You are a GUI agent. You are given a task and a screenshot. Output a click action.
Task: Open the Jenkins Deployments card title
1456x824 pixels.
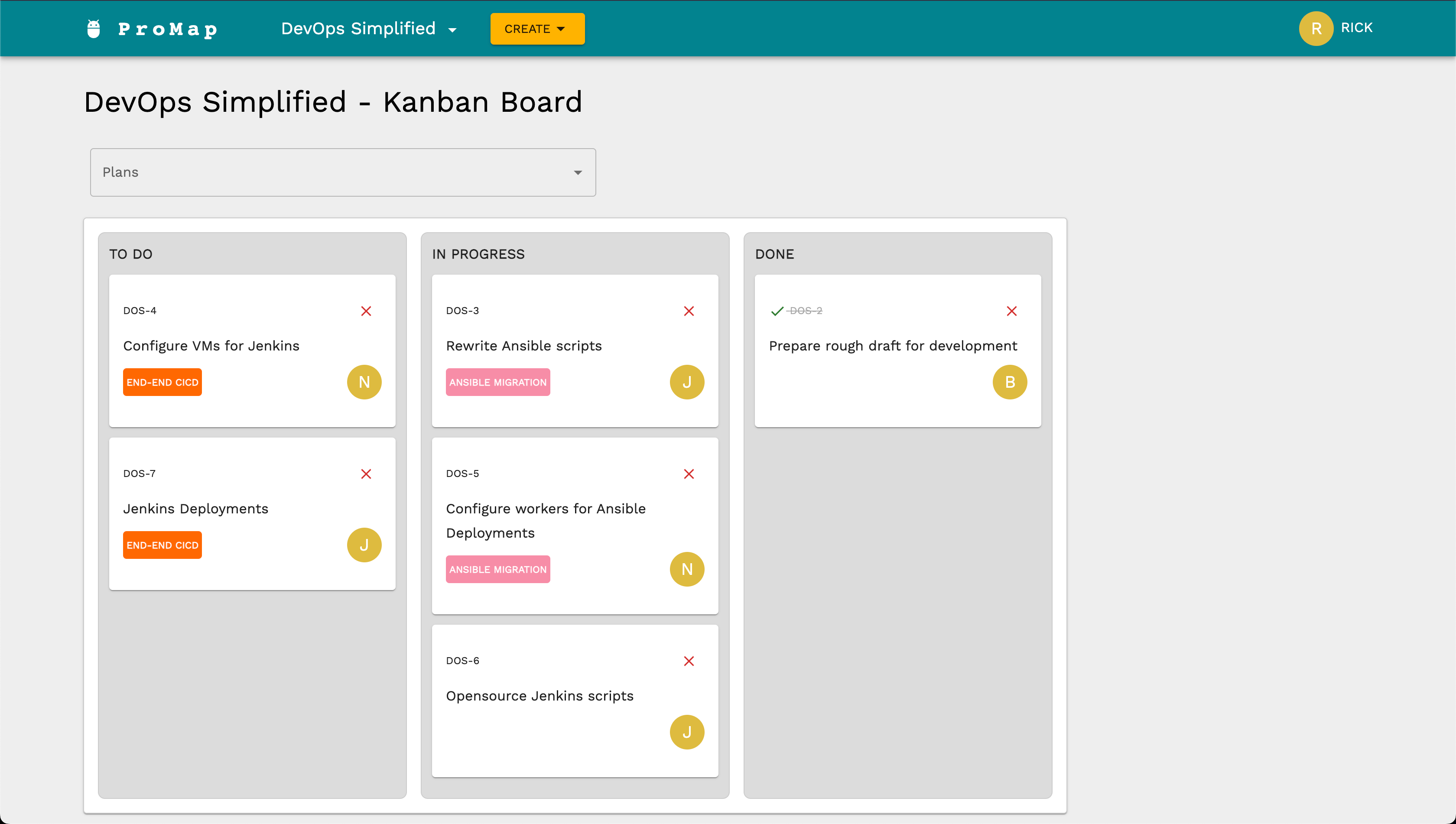pyautogui.click(x=195, y=508)
